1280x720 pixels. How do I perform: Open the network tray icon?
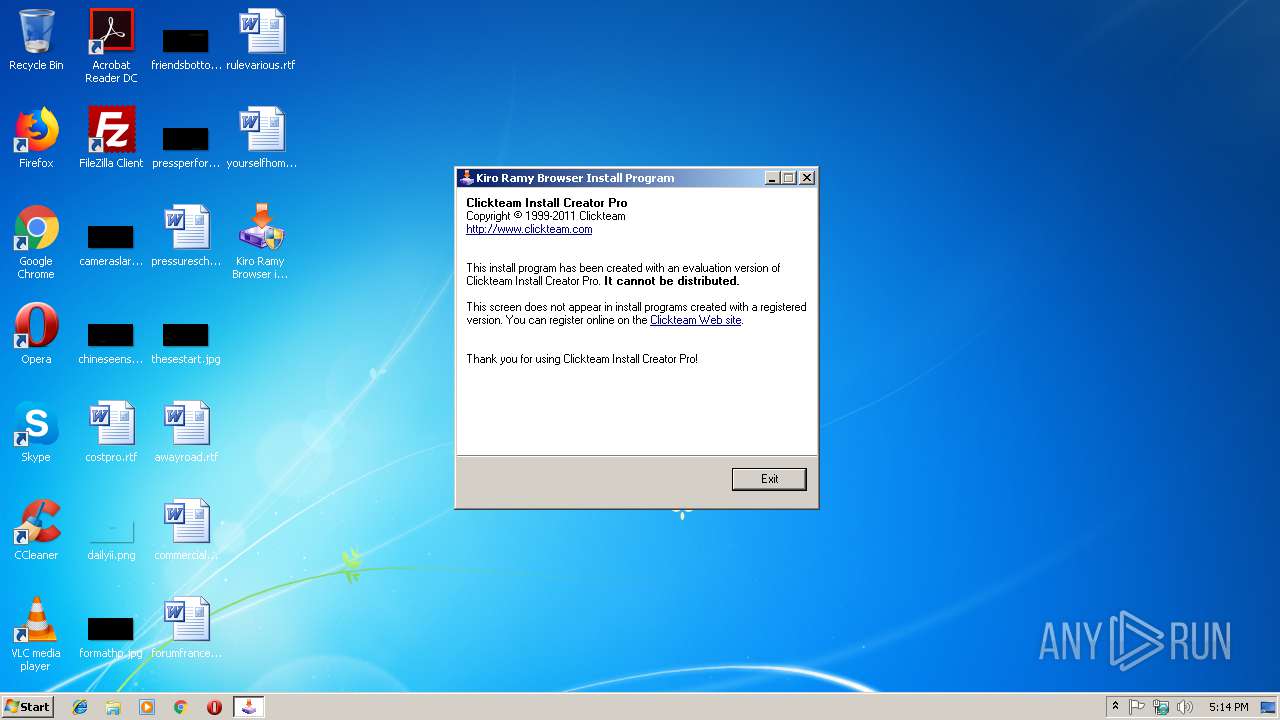(1161, 707)
